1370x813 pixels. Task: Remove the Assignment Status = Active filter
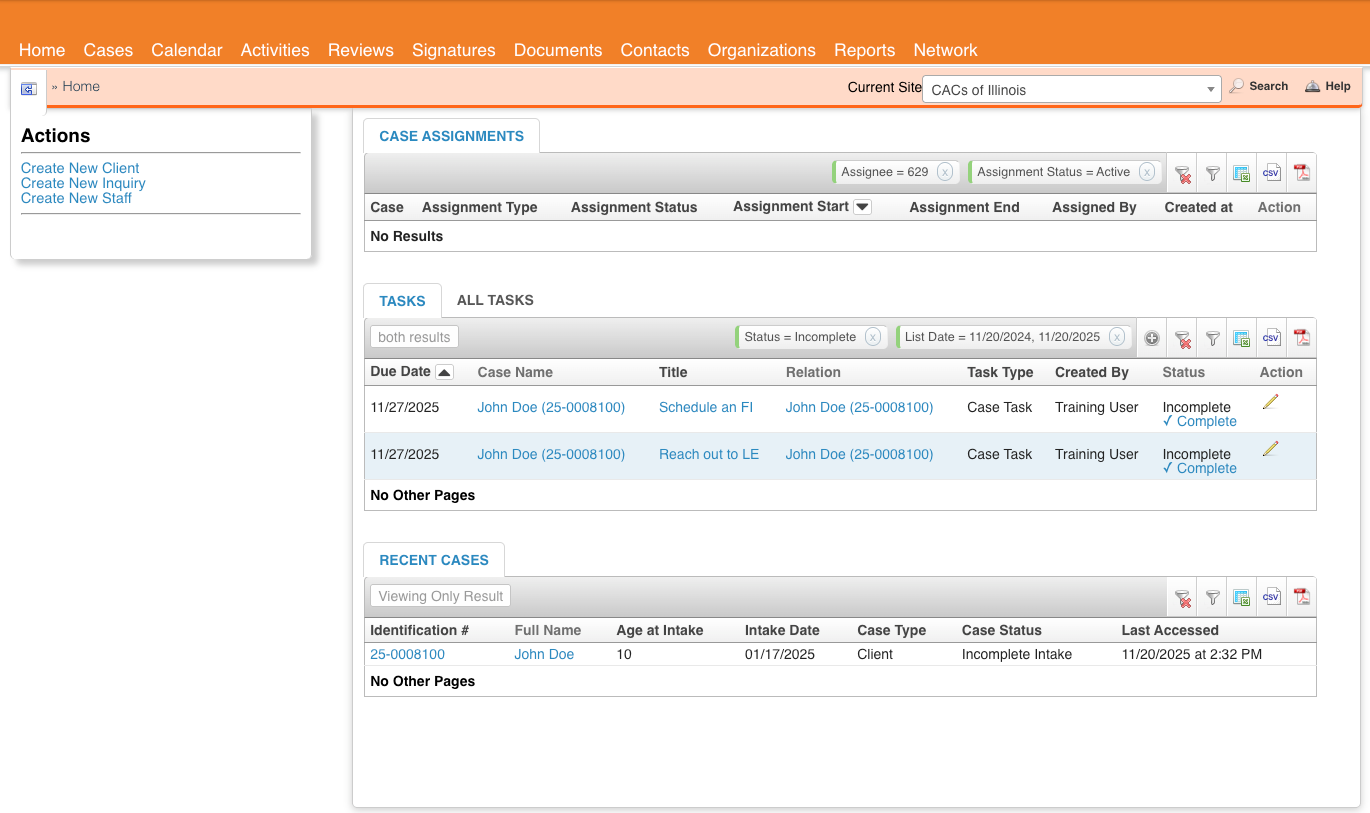(x=1147, y=172)
